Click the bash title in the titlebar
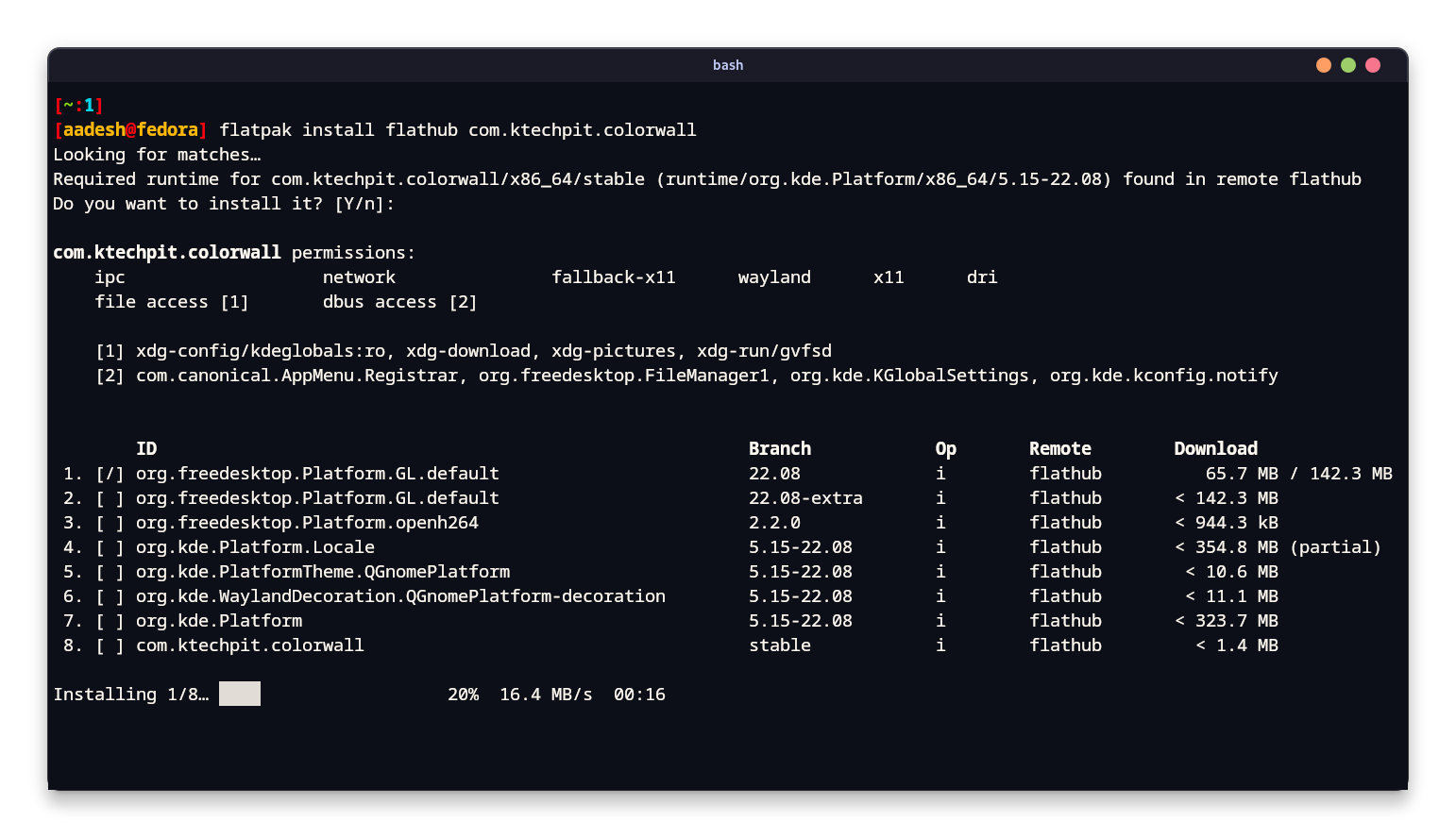This screenshot has width=1456, height=838. click(x=728, y=65)
